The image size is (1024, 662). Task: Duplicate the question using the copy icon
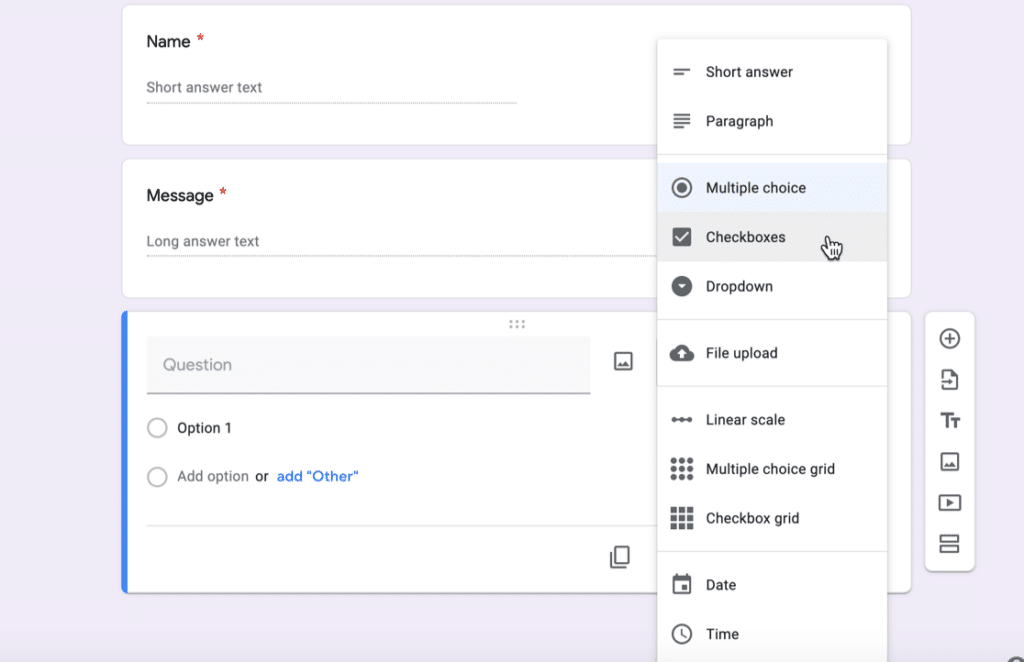click(620, 557)
